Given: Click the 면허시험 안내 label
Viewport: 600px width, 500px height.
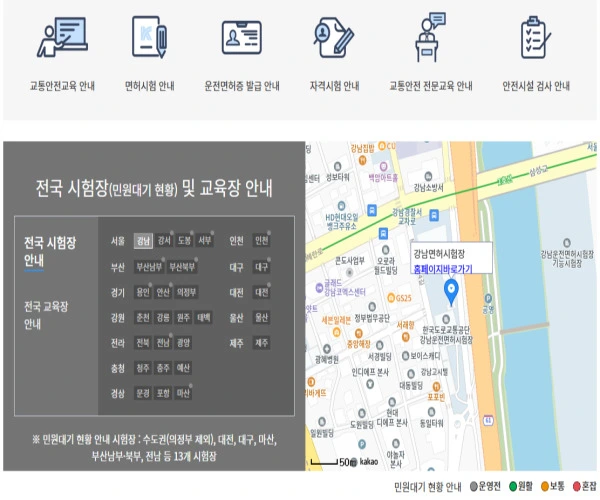Looking at the screenshot, I should click(x=150, y=86).
